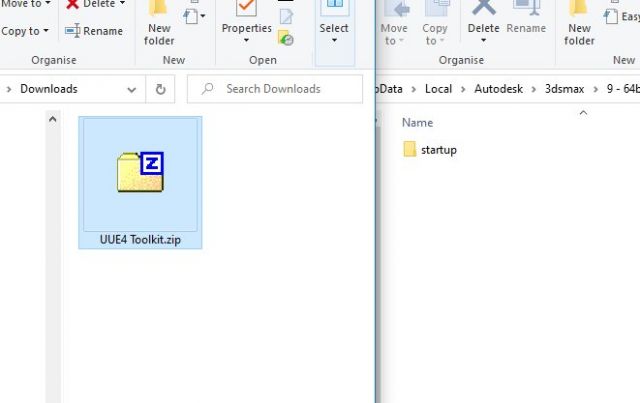Image resolution: width=640 pixels, height=403 pixels.
Task: Open the Delete dropdown in Downloads ribbon
Action: click(x=122, y=4)
